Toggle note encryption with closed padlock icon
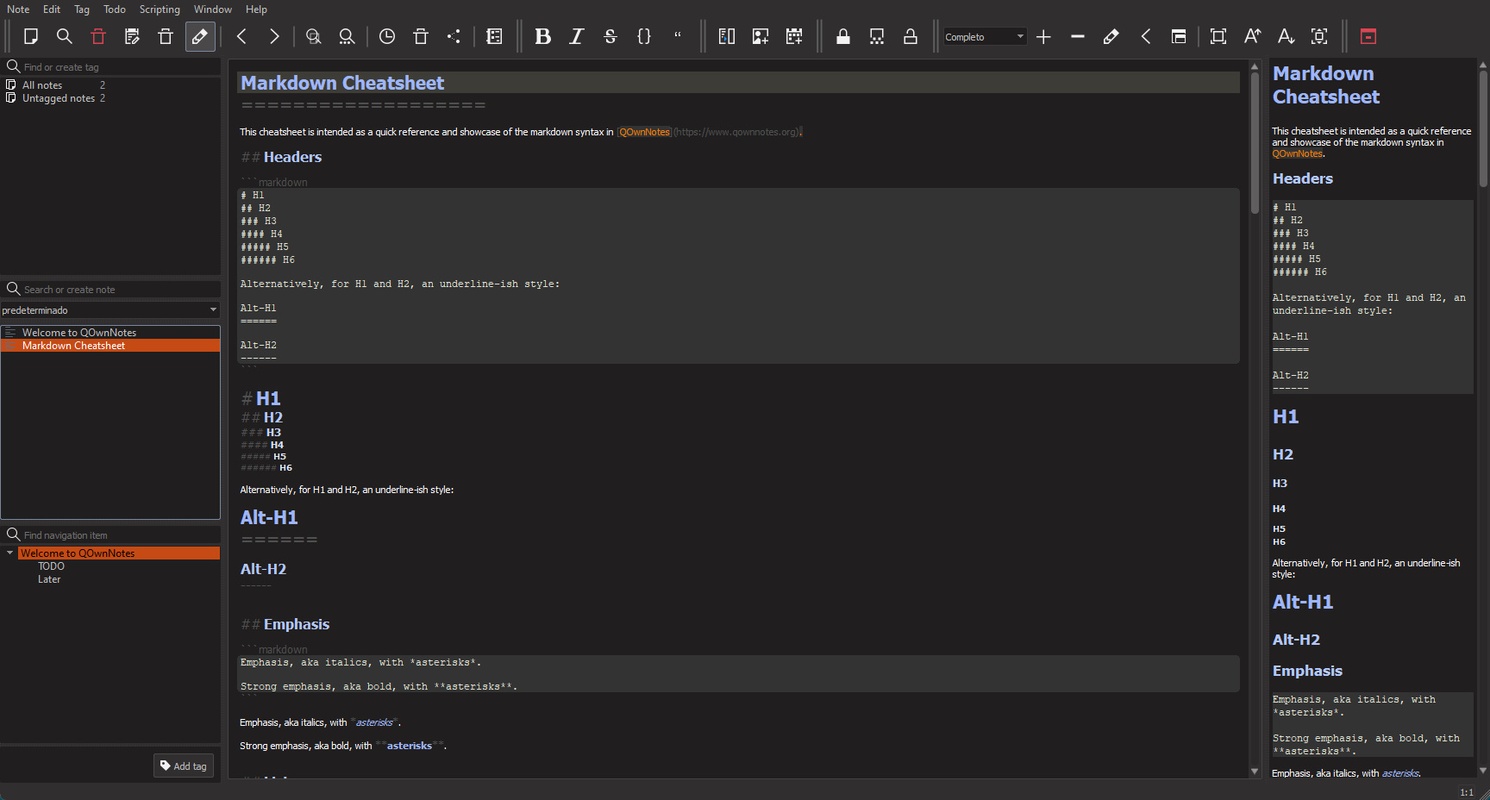This screenshot has height=800, width=1490. (843, 37)
